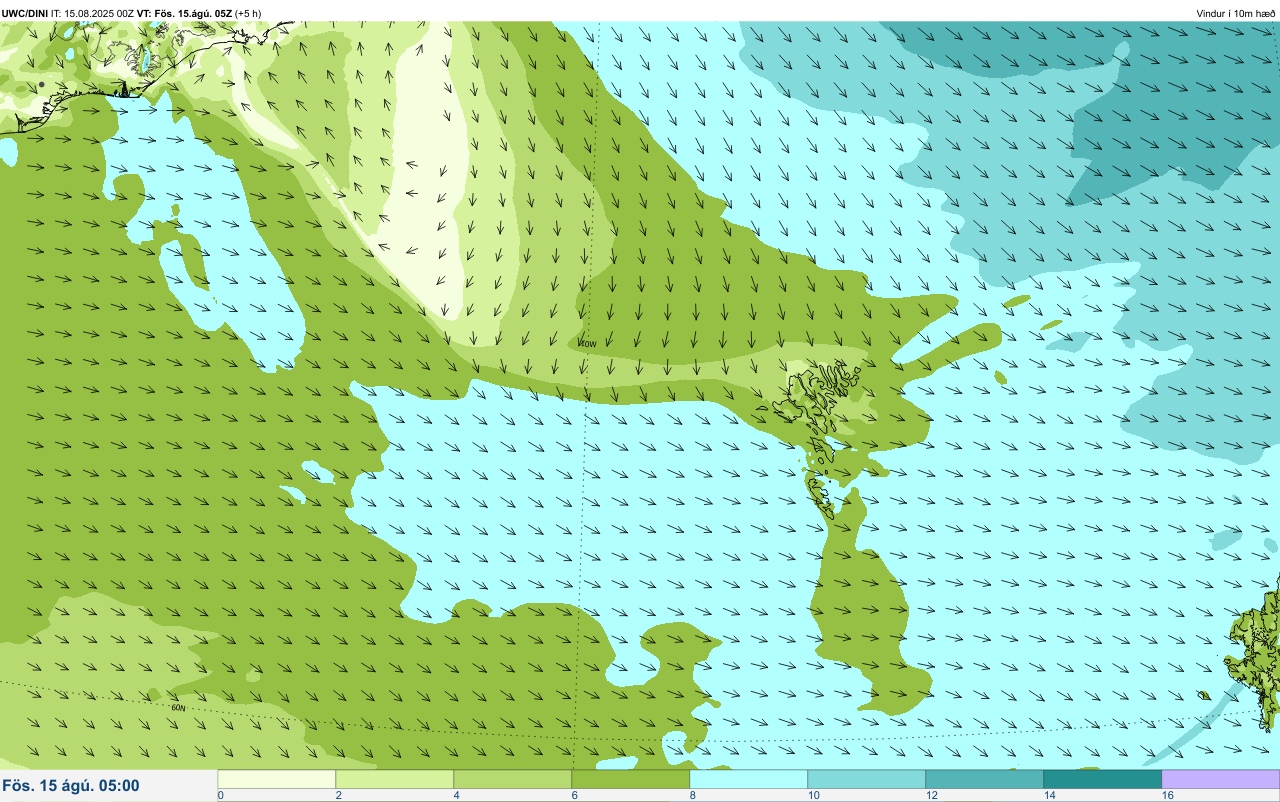
Task: Select the 'IT: 15.08.2025 00Z' initial time text
Action: click(93, 13)
